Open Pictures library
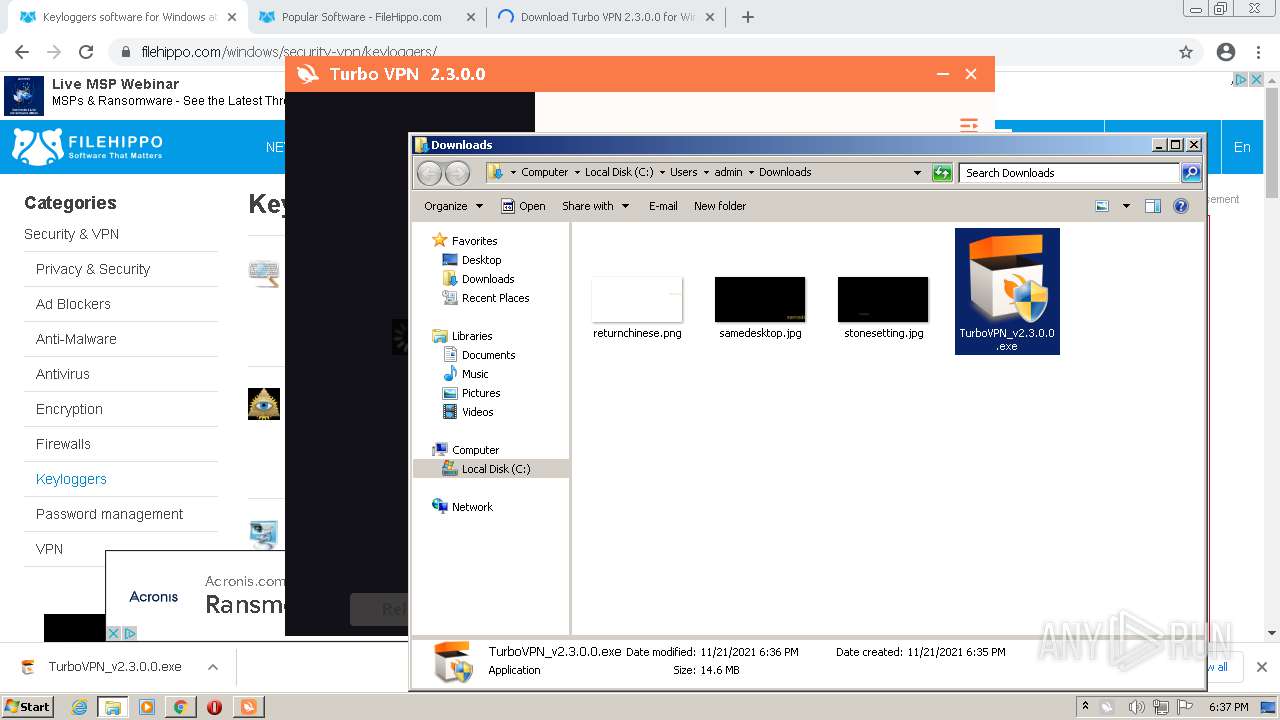Viewport: 1280px width, 720px height. point(481,393)
